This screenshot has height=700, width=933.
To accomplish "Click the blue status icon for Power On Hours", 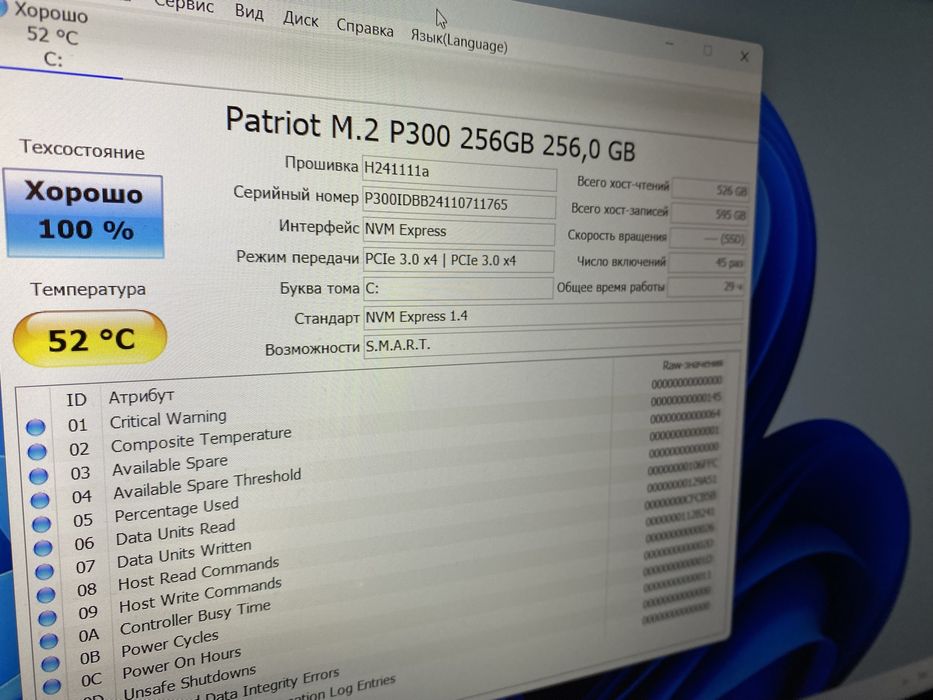I will point(52,686).
